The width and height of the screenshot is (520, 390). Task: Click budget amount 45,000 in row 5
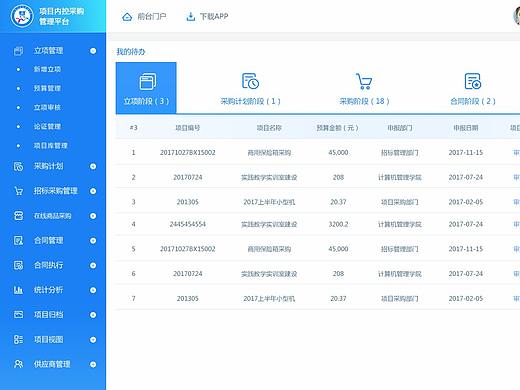point(338,249)
